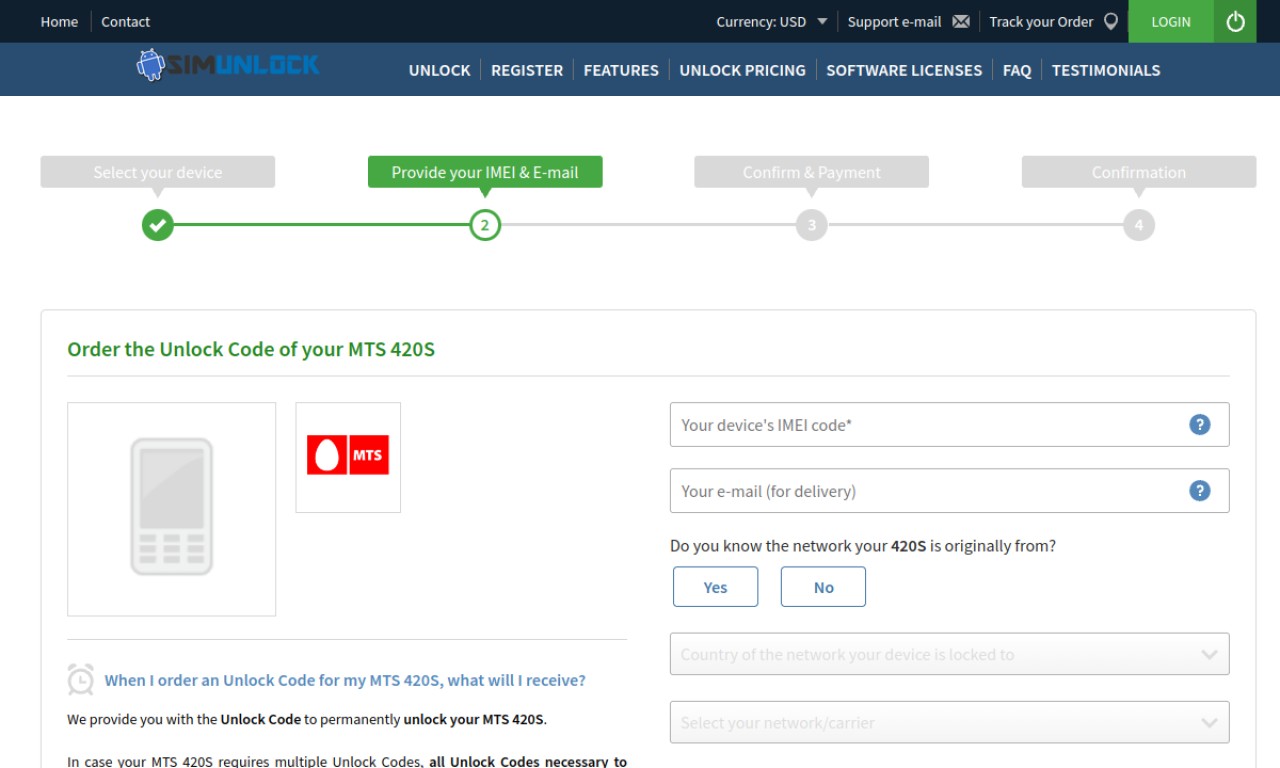Click the alarm clock icon beside the question
The height and width of the screenshot is (768, 1280).
coord(81,679)
